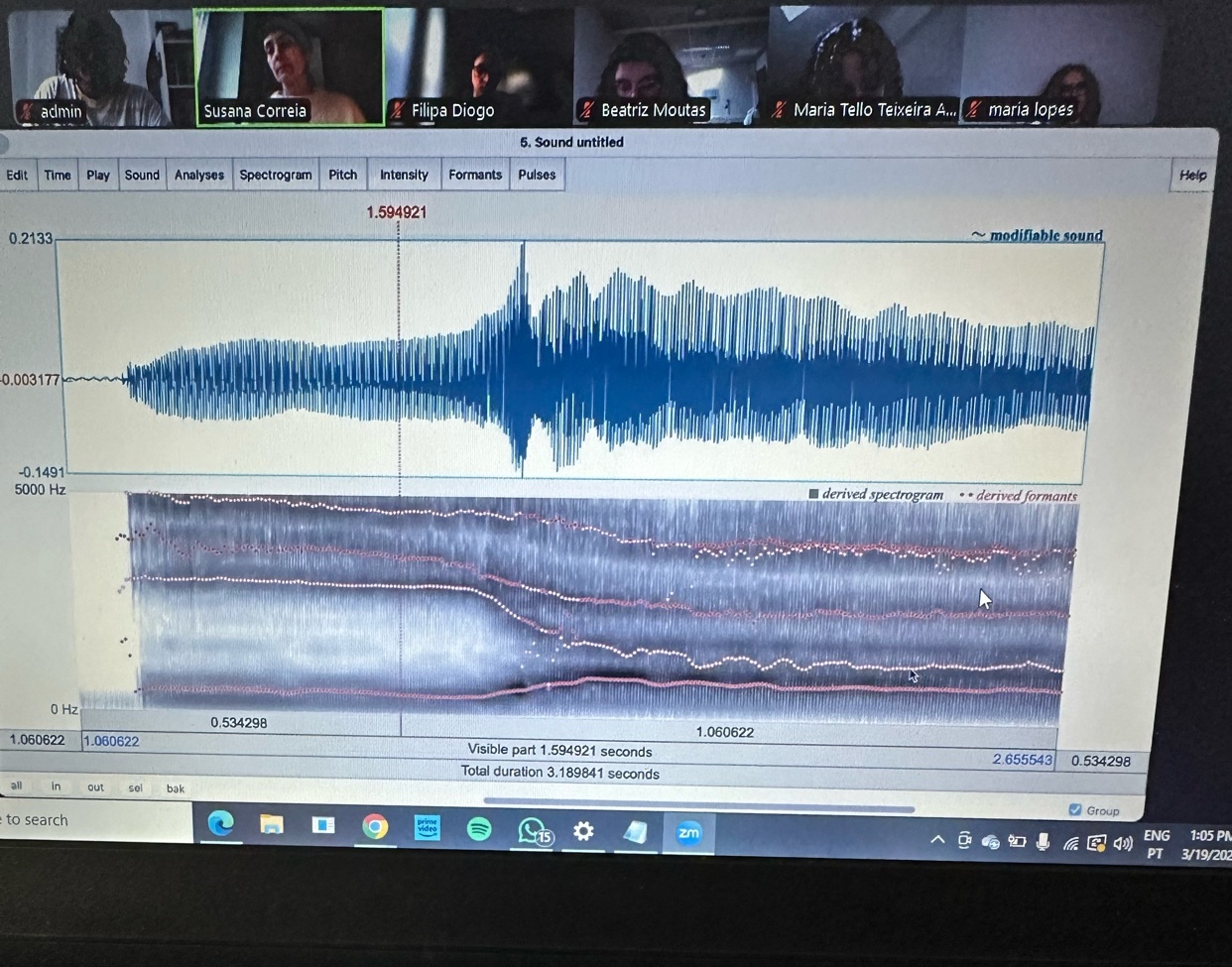The image size is (1232, 967).
Task: Open Windows Settings gear in taskbar
Action: tap(583, 831)
